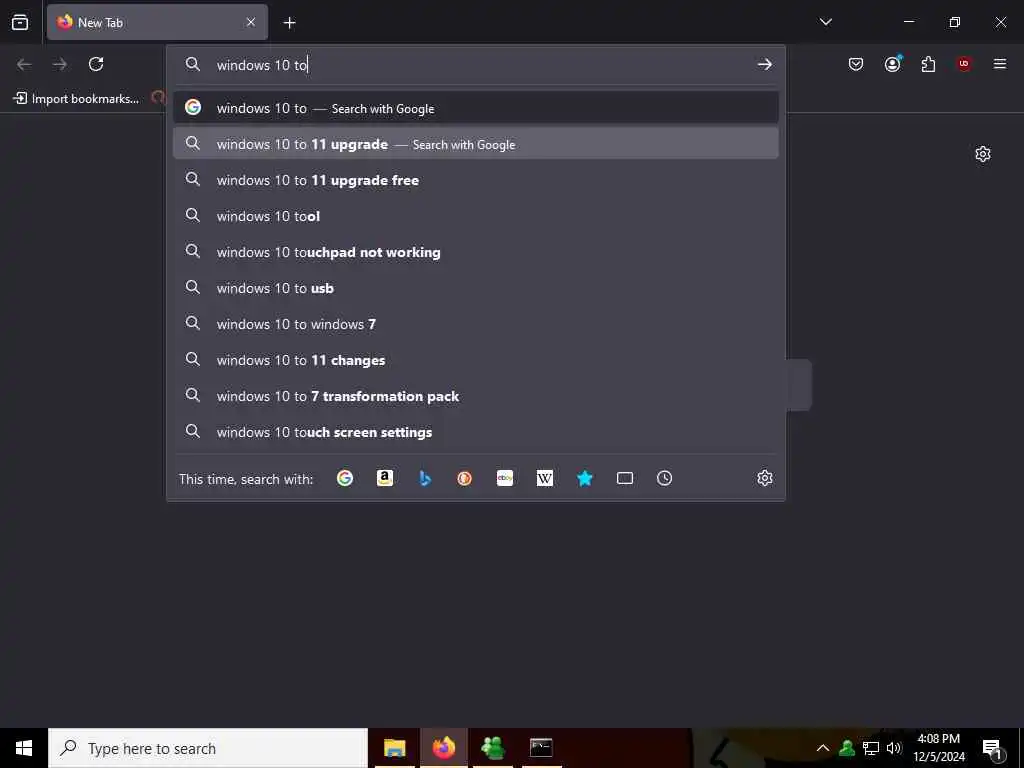Screen dimensions: 1024x768
Task: Choose the 'windows 10 tool' suggestion
Action: pyautogui.click(x=475, y=216)
